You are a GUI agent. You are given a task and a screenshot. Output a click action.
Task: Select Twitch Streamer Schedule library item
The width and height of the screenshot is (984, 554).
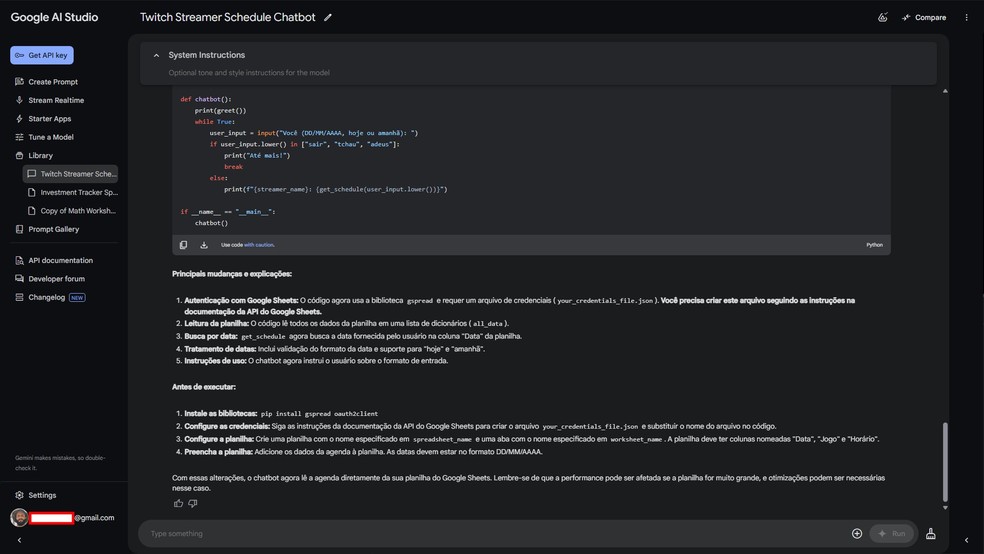coord(70,174)
